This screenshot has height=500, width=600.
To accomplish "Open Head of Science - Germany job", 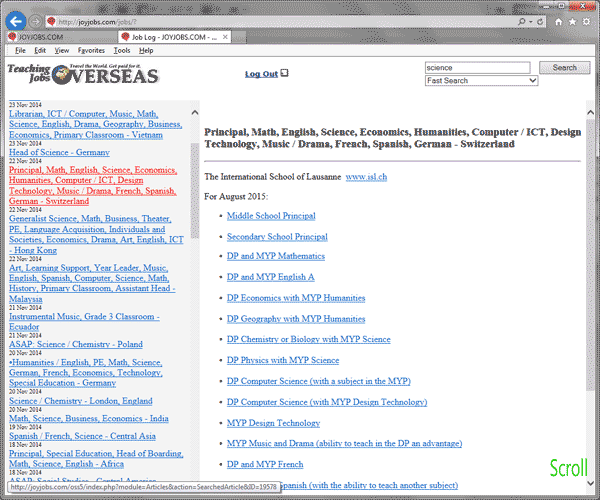I will tap(59, 152).
